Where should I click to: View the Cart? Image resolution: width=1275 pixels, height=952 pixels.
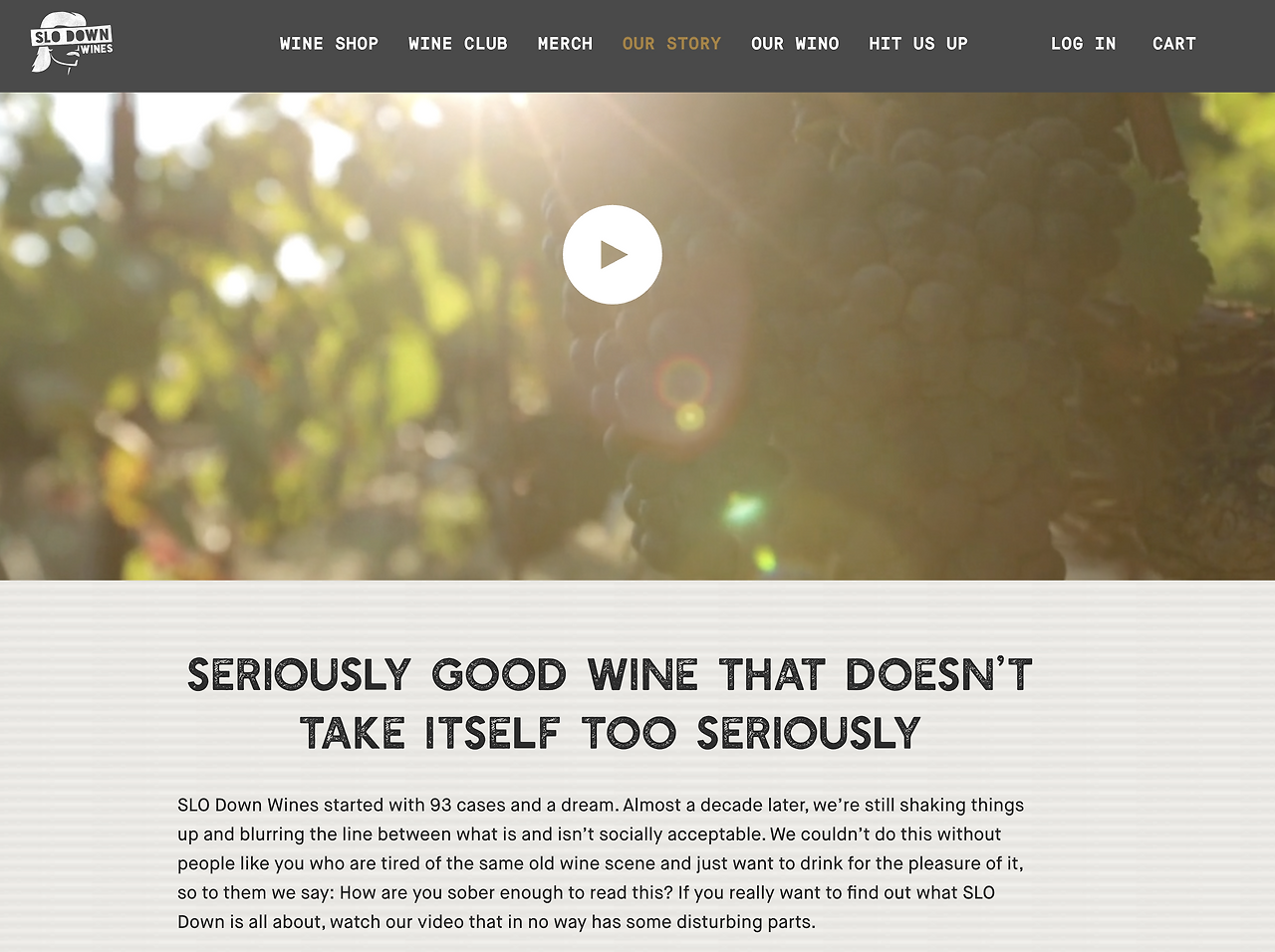coord(1173,44)
